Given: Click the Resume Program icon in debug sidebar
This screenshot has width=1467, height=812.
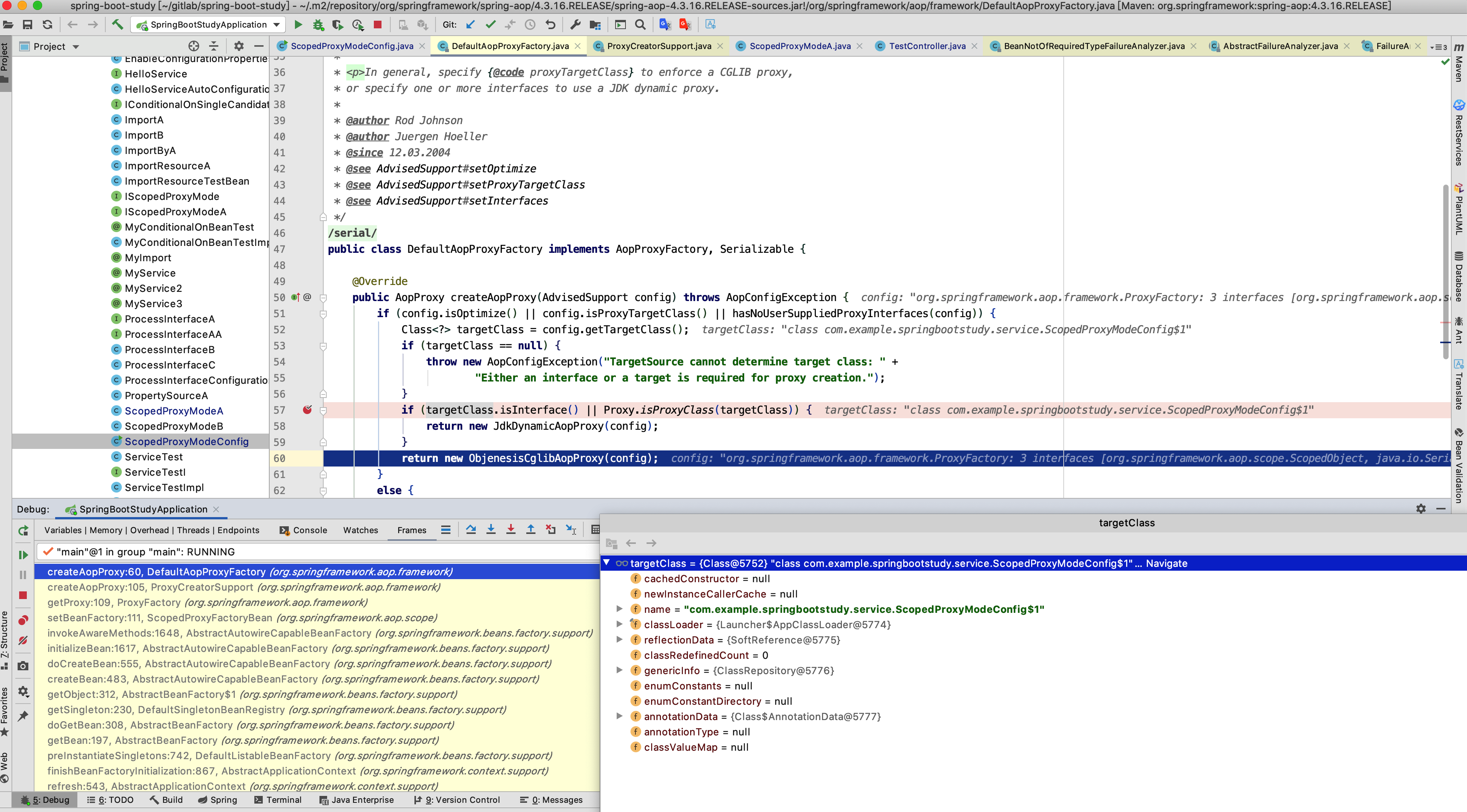Looking at the screenshot, I should pyautogui.click(x=23, y=555).
